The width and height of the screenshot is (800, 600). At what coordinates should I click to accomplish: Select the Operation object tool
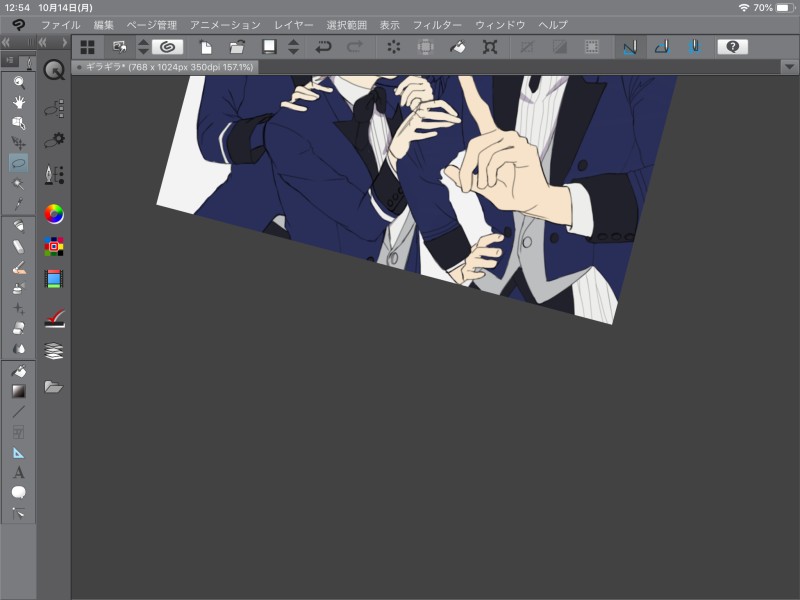click(18, 123)
